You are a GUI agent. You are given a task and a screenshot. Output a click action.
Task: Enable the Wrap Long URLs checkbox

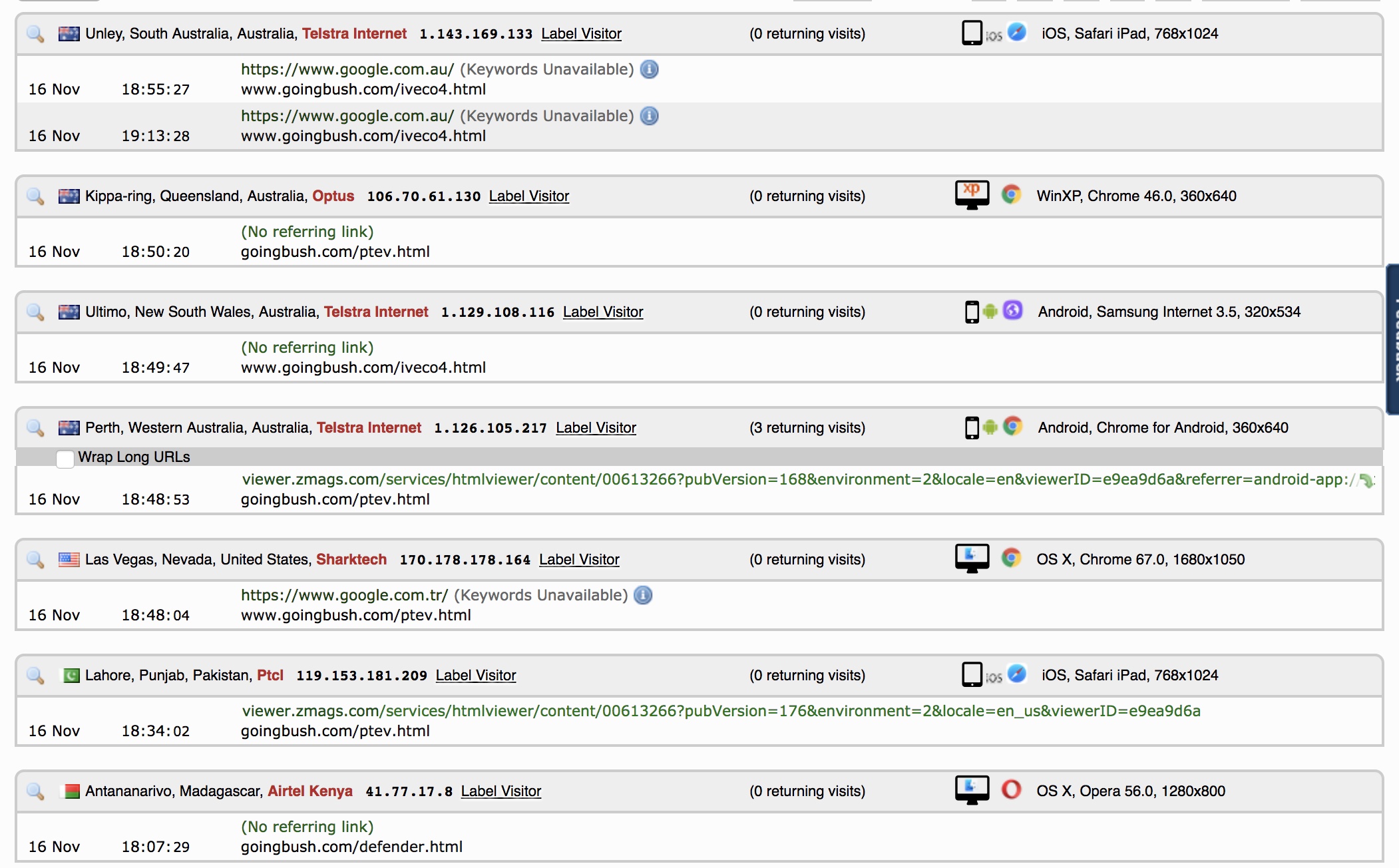[65, 459]
